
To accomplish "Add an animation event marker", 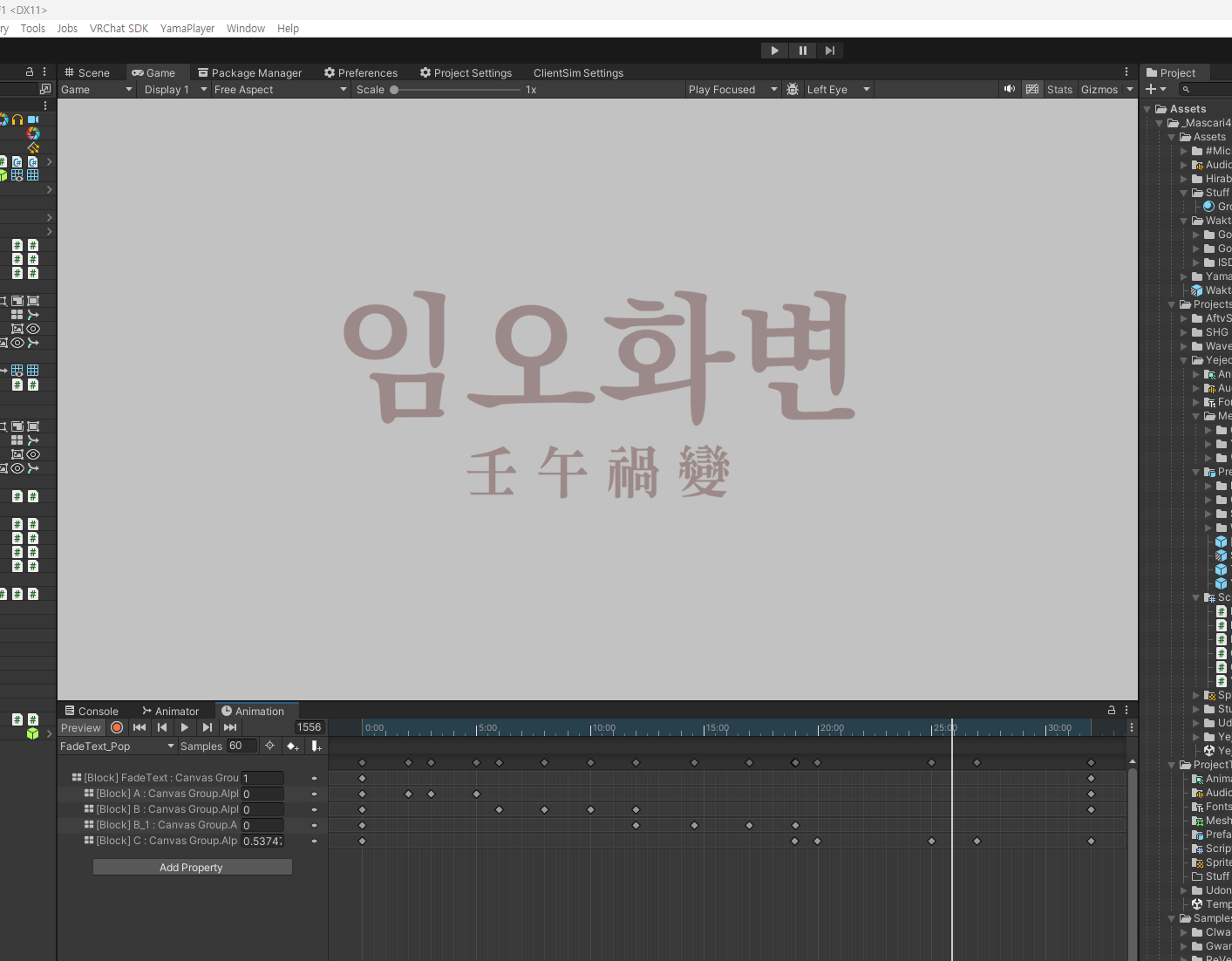I will click(x=316, y=746).
